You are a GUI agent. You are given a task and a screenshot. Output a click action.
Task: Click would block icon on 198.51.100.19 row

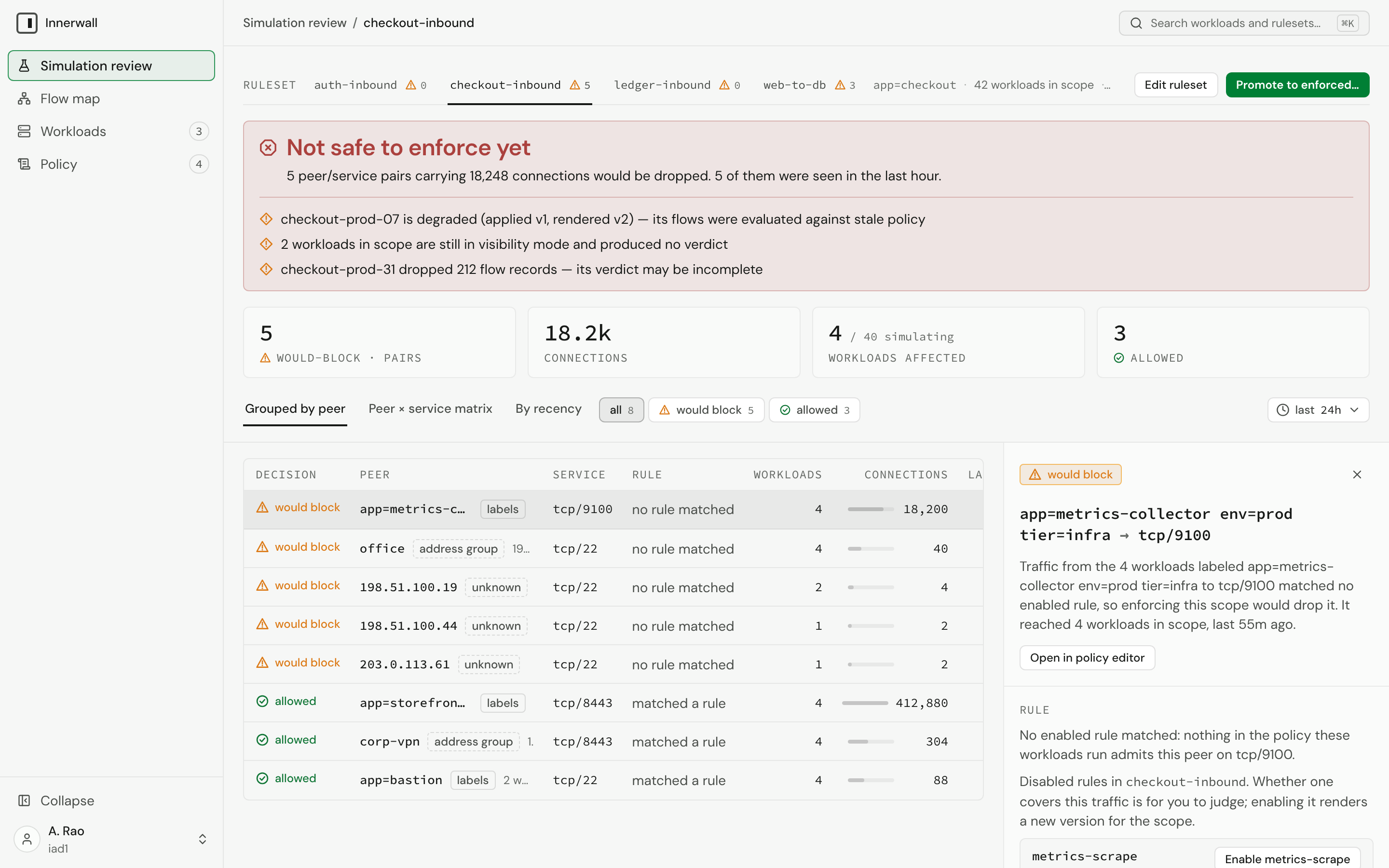click(x=262, y=585)
